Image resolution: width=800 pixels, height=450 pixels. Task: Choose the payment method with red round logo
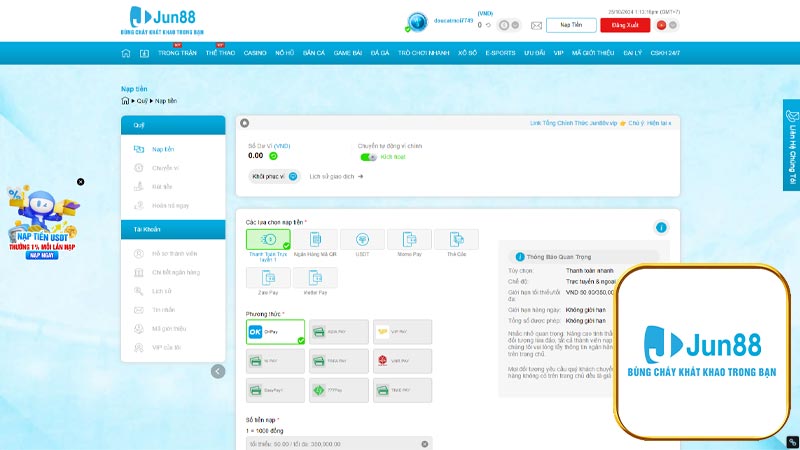403,361
